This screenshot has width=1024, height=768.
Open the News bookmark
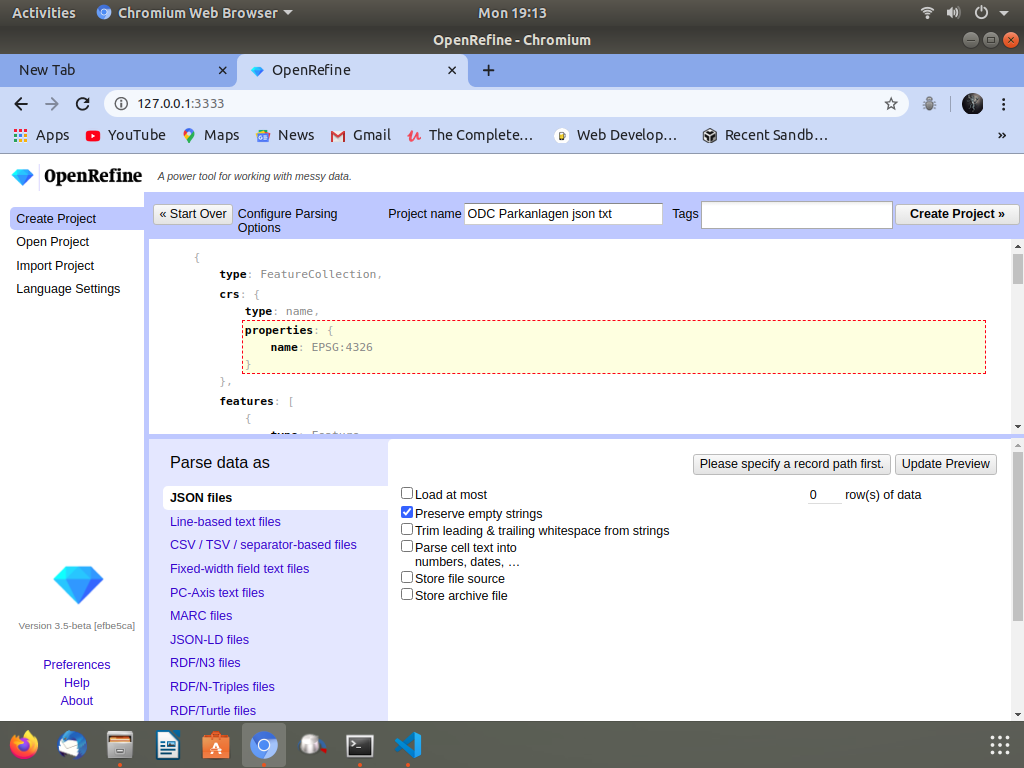pyautogui.click(x=285, y=135)
